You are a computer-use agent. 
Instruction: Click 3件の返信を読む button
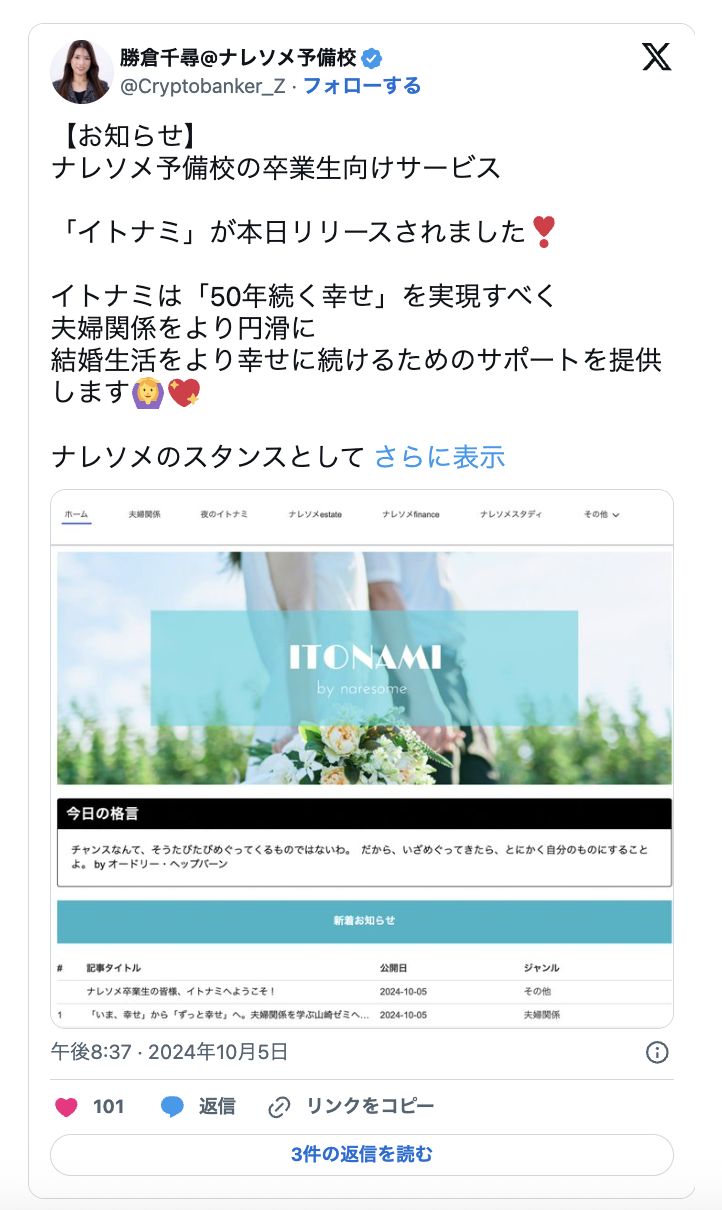click(x=362, y=1154)
